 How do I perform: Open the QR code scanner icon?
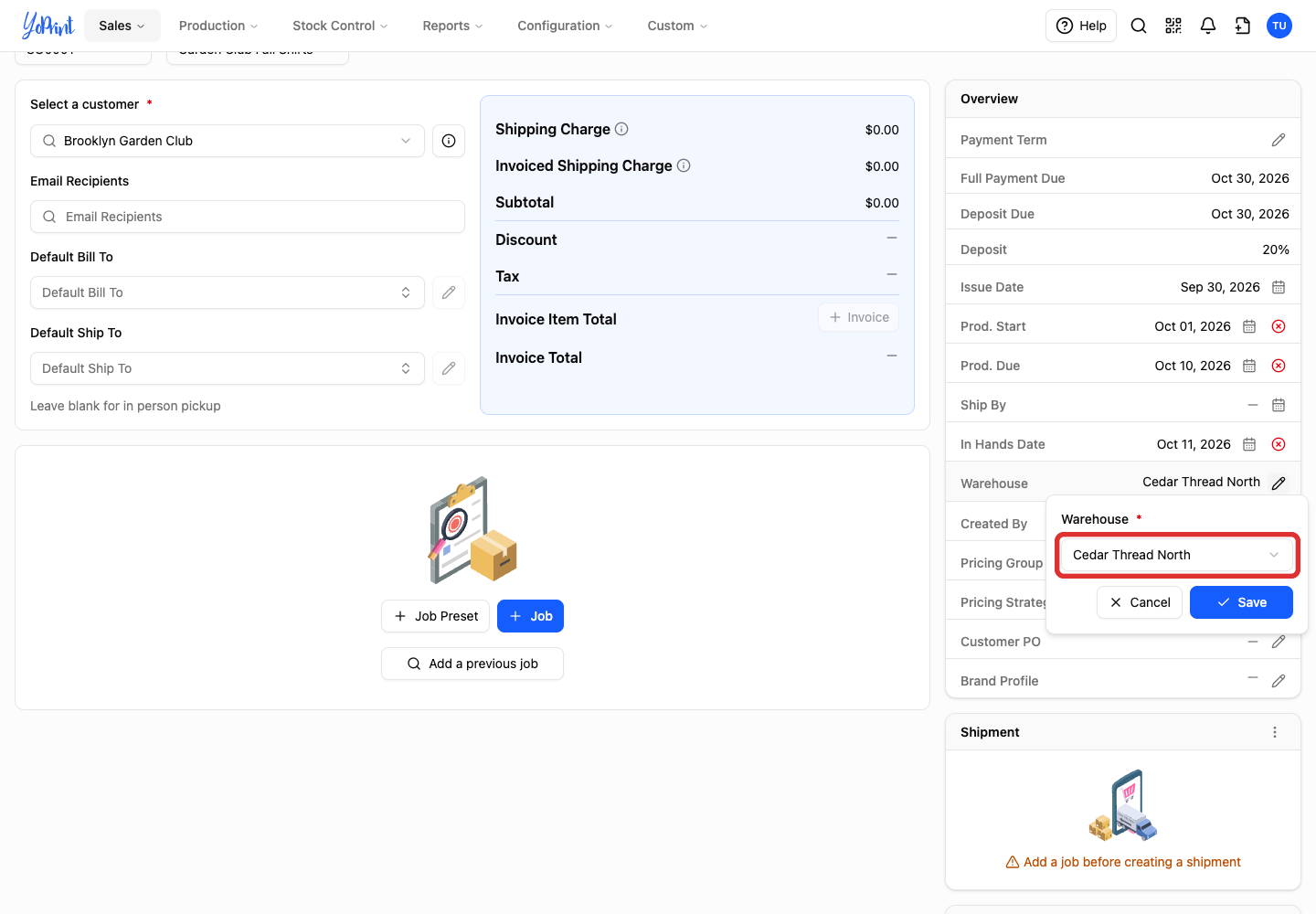click(1173, 26)
